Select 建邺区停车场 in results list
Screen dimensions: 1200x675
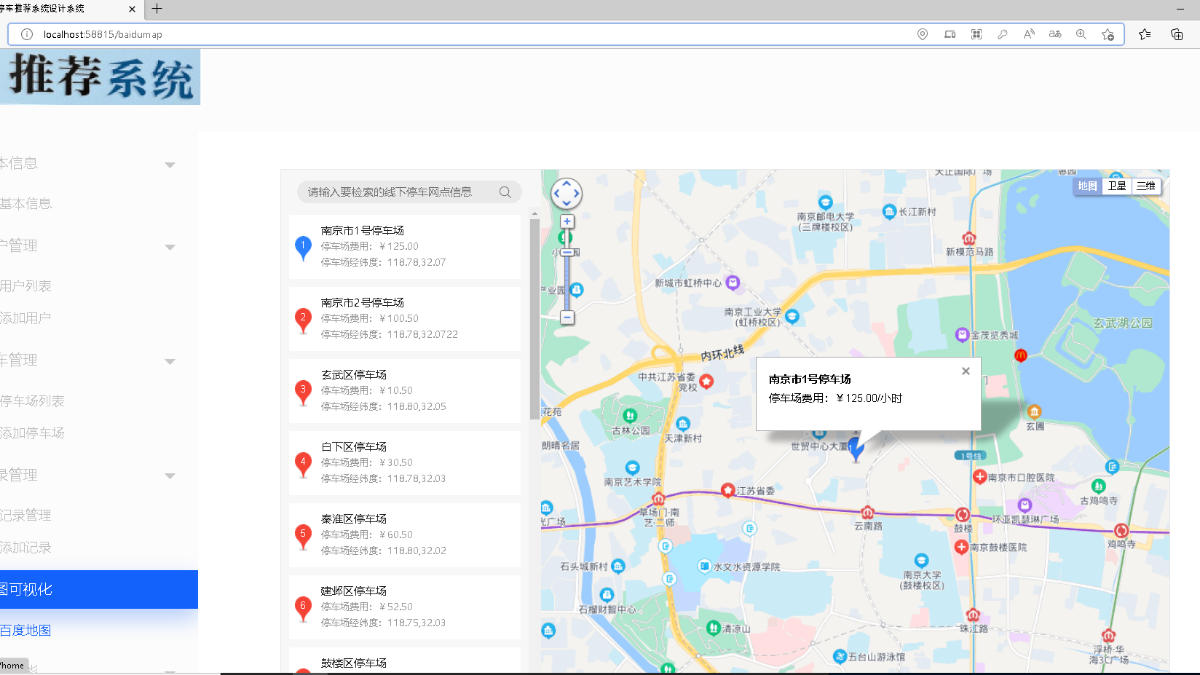tap(405, 607)
